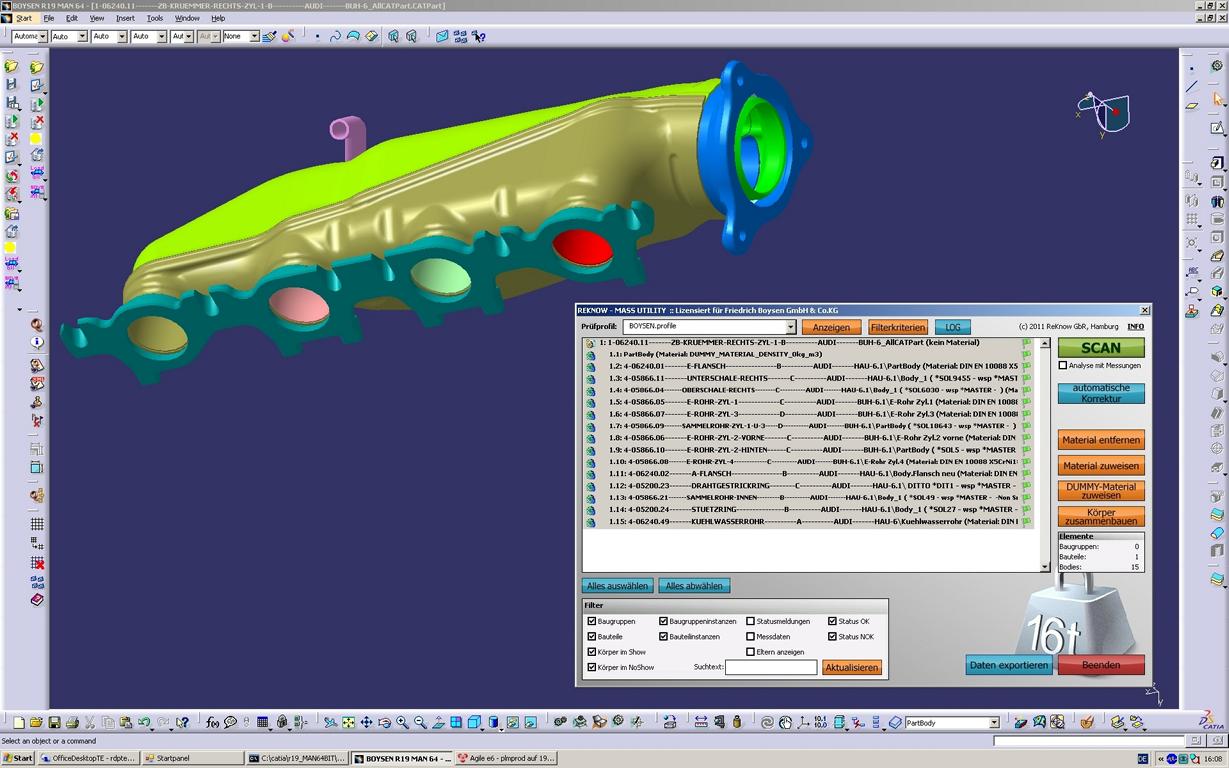Switch to Agile e6 taskbar window

click(x=505, y=758)
